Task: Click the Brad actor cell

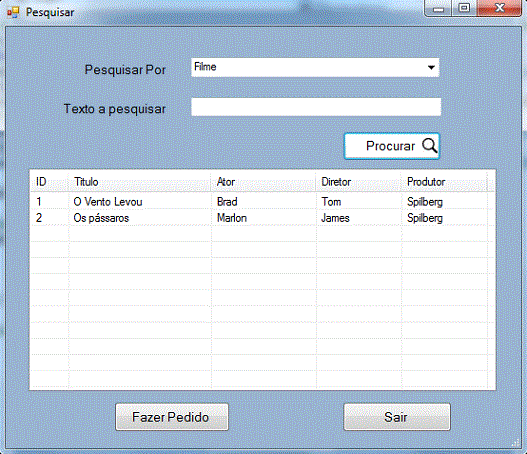Action: pos(227,202)
